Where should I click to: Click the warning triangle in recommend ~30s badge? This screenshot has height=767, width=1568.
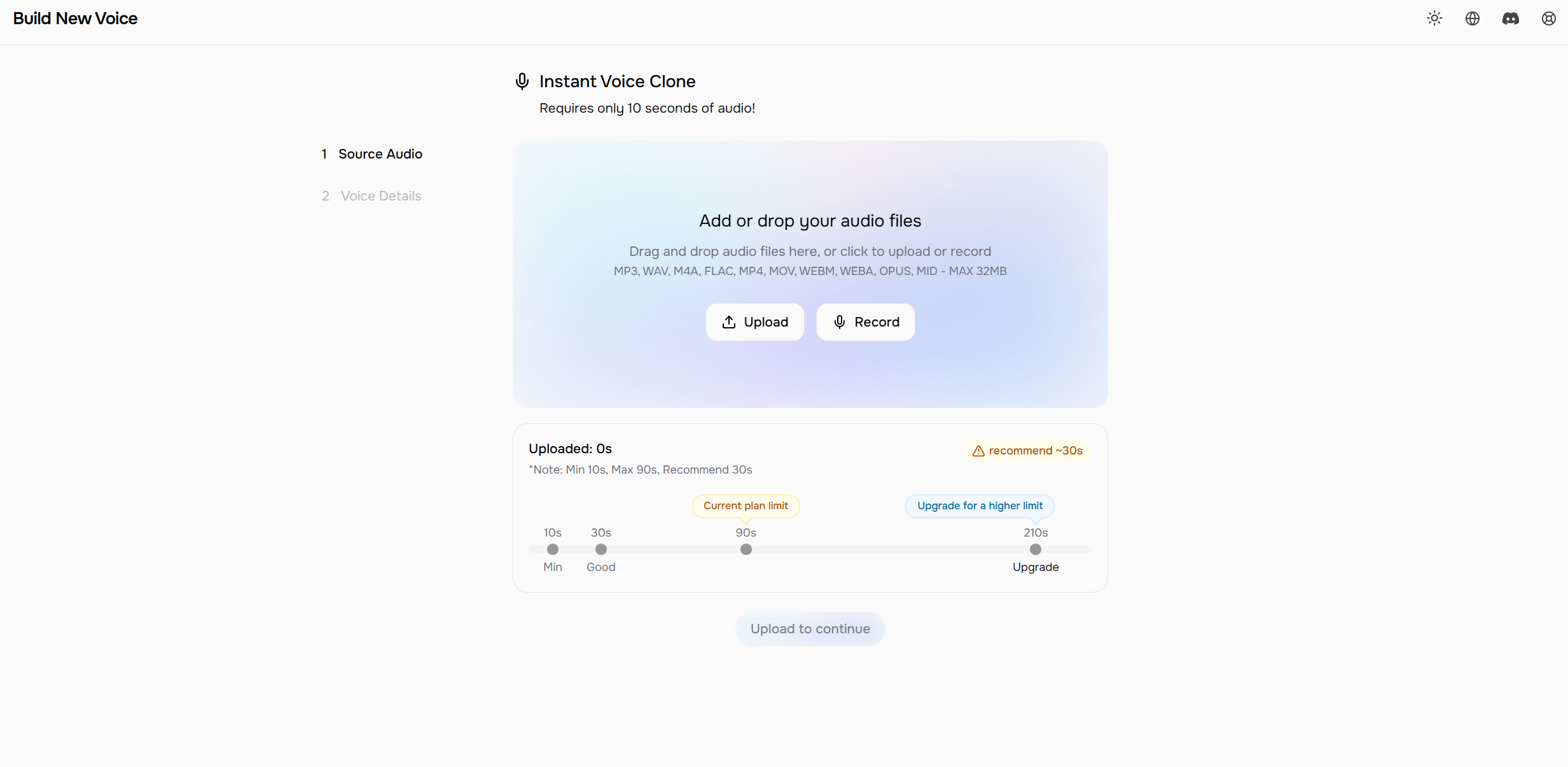pos(978,451)
